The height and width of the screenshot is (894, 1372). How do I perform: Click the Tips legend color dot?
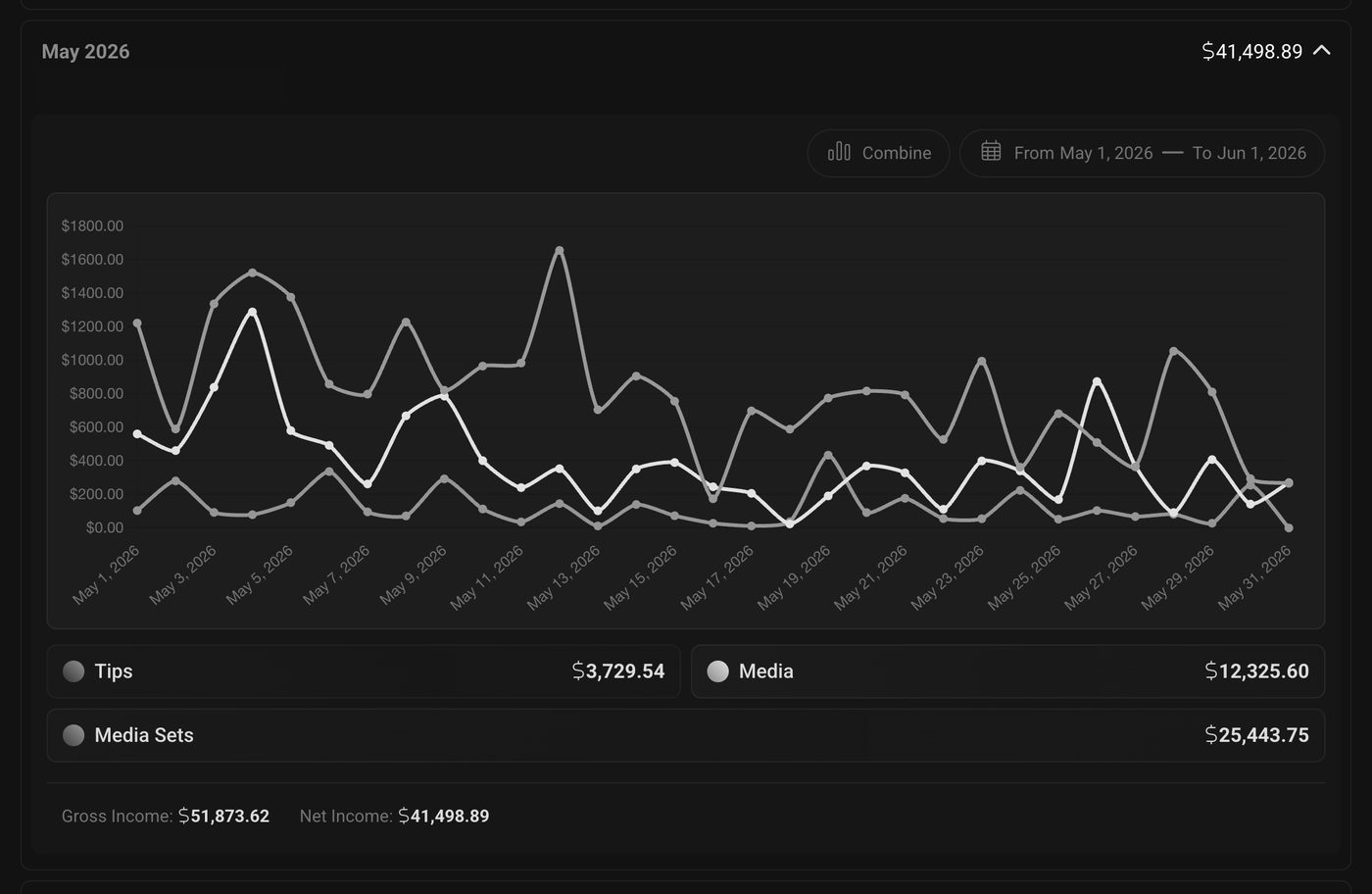click(x=73, y=671)
